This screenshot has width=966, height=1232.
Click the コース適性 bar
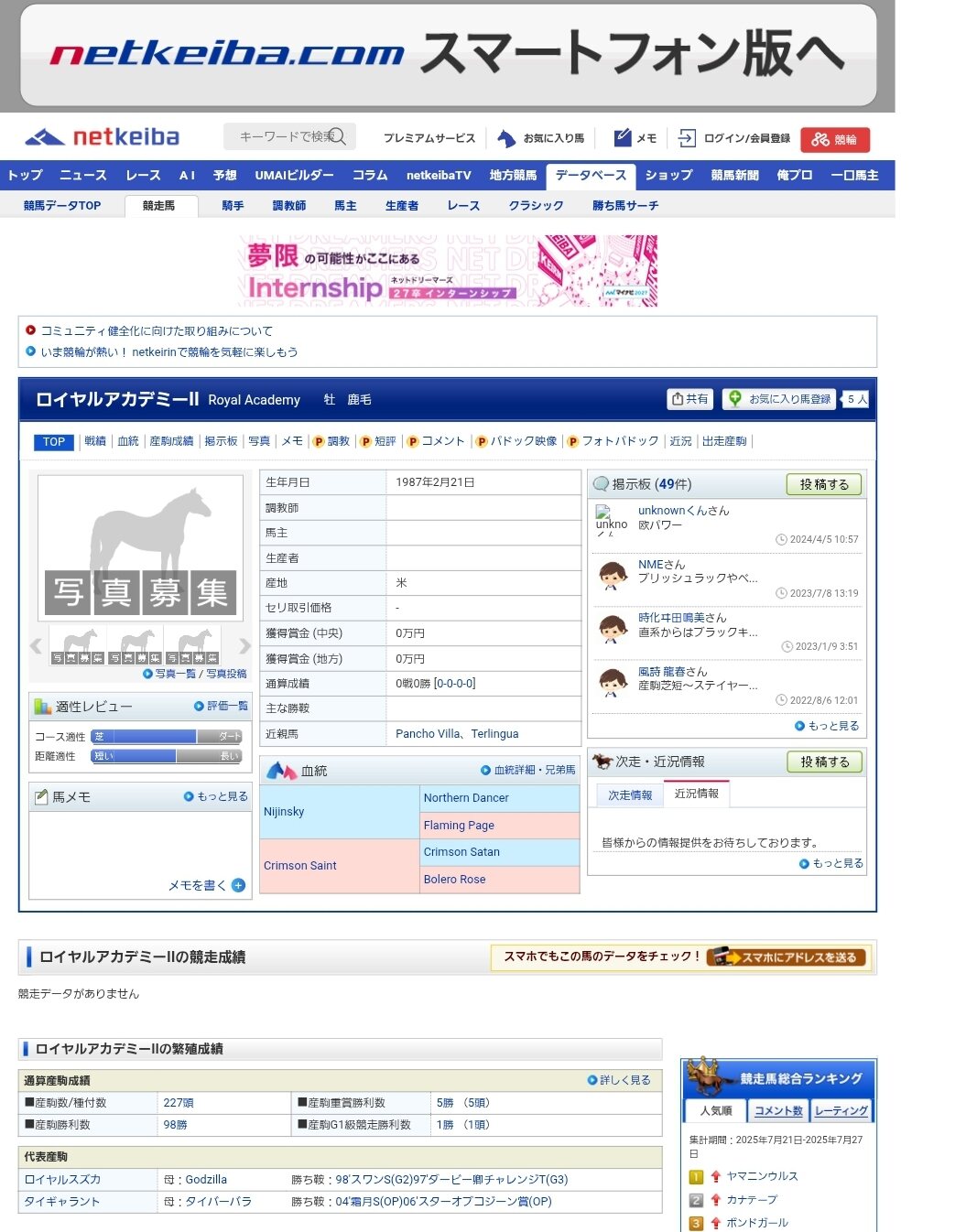click(167, 736)
